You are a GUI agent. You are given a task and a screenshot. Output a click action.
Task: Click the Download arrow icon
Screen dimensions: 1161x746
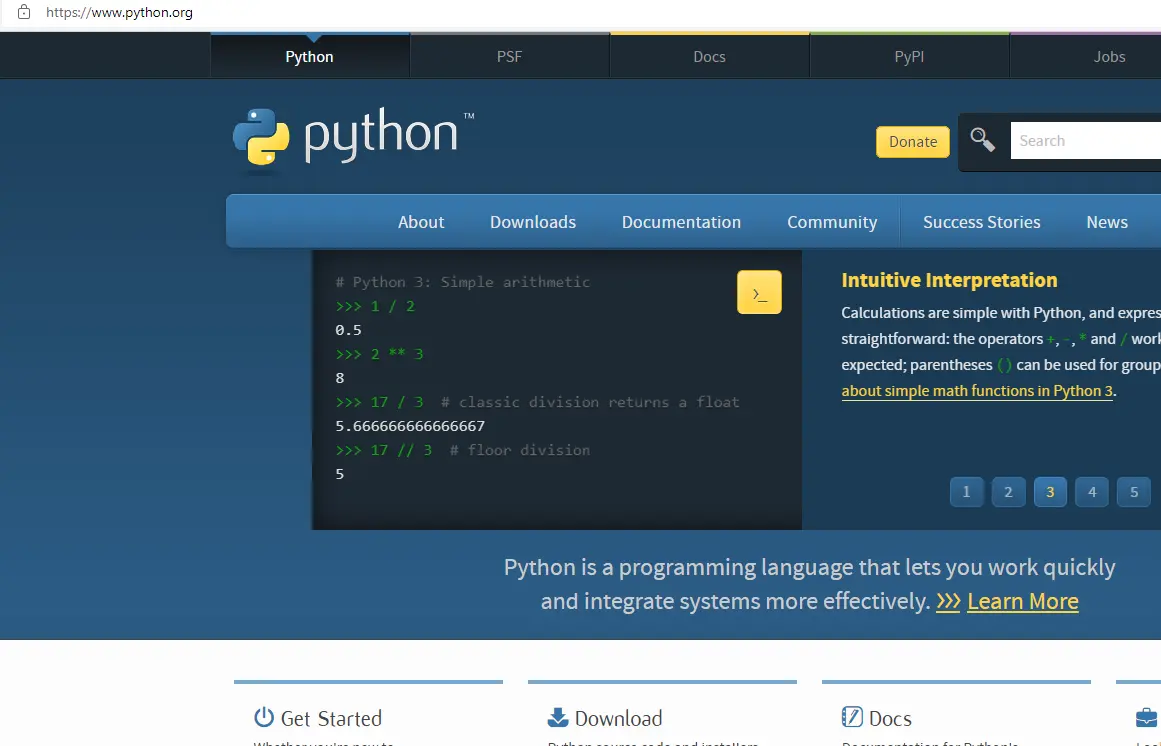(558, 717)
